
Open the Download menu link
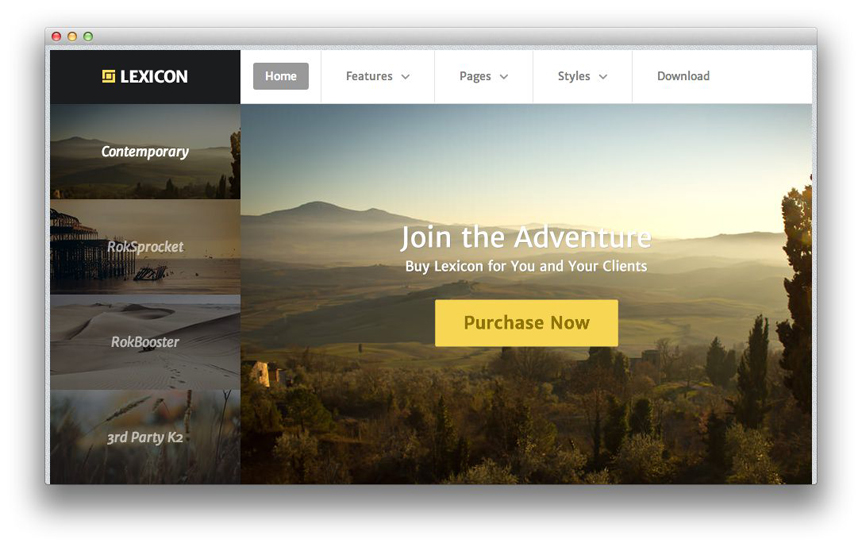coord(683,76)
